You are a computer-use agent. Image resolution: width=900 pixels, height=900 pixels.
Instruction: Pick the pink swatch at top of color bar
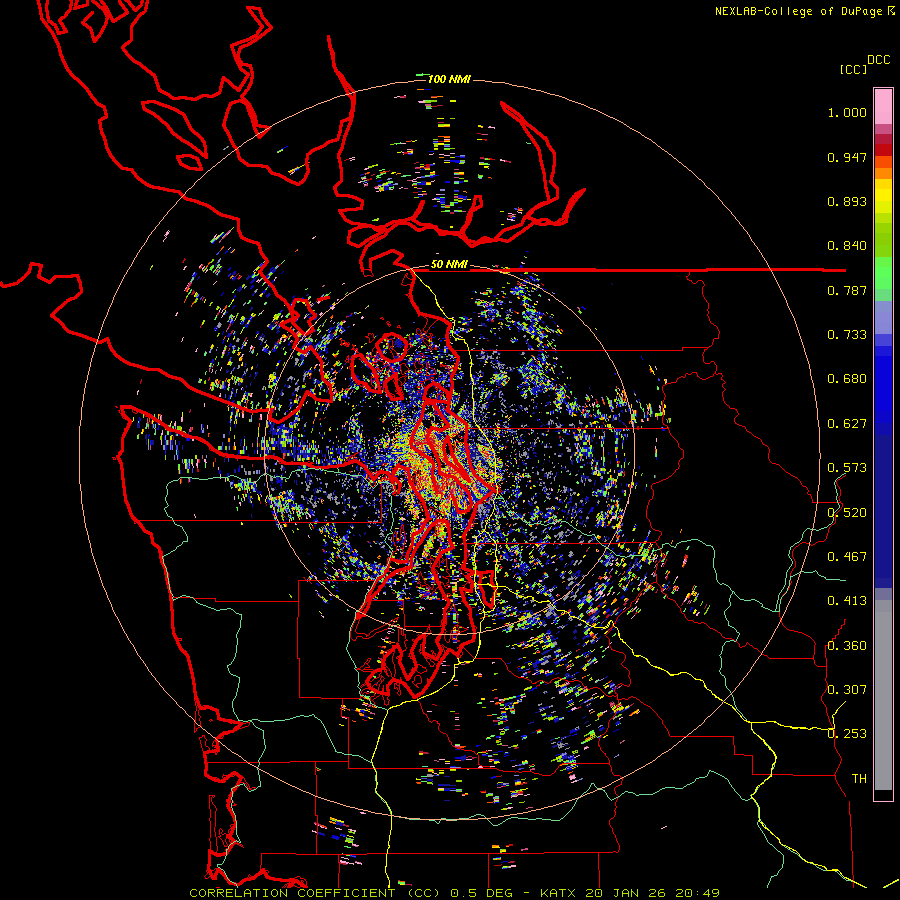883,107
